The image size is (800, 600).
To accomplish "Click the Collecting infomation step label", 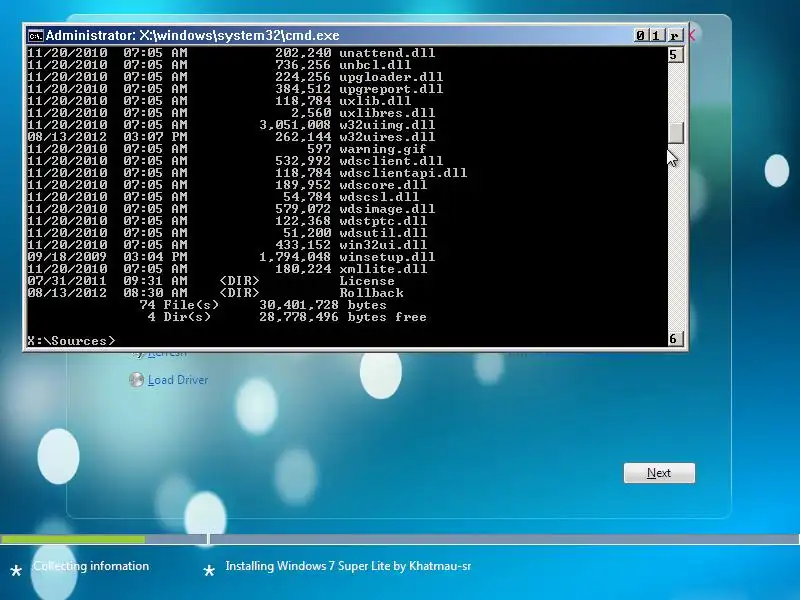I will click(x=91, y=566).
